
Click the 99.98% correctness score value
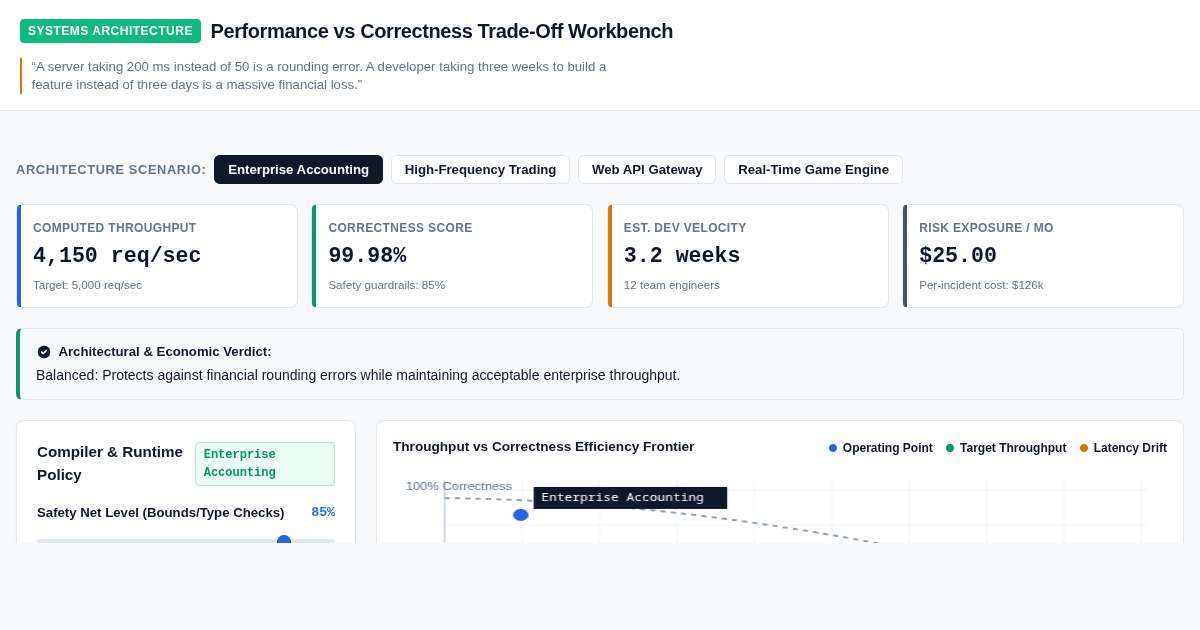click(x=367, y=256)
